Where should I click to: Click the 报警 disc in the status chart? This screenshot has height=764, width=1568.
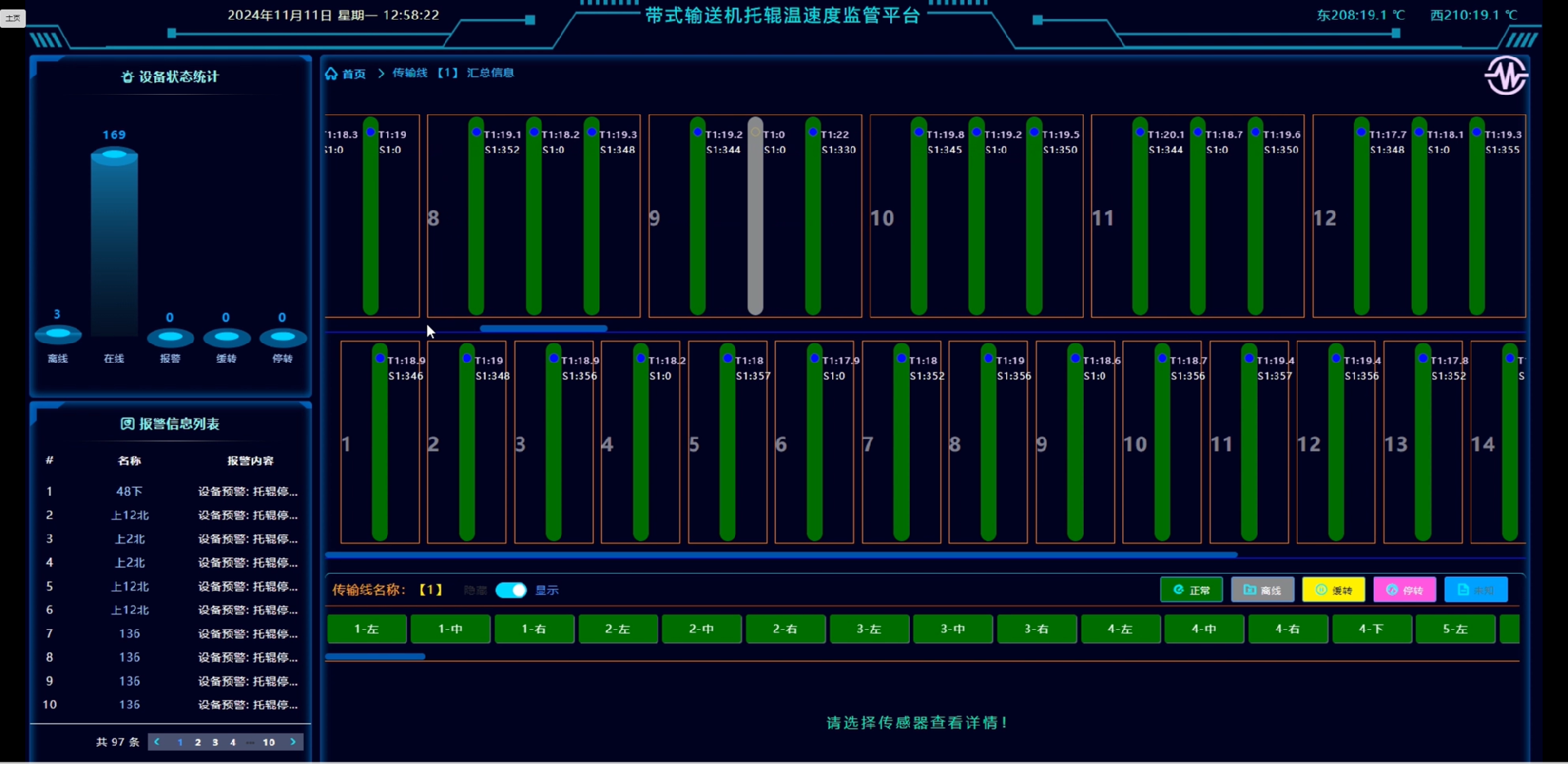170,337
